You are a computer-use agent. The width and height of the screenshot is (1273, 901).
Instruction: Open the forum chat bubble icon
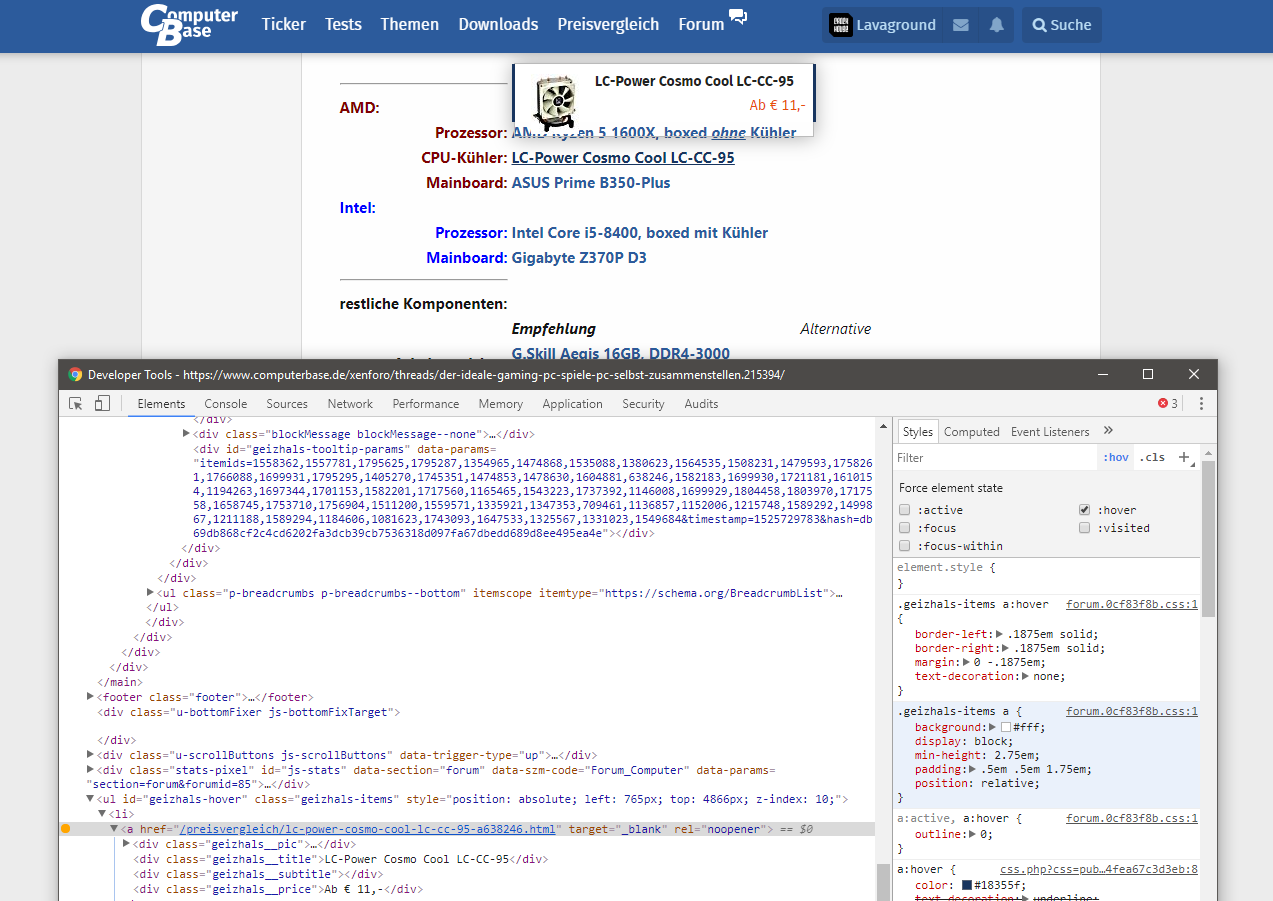click(x=738, y=16)
